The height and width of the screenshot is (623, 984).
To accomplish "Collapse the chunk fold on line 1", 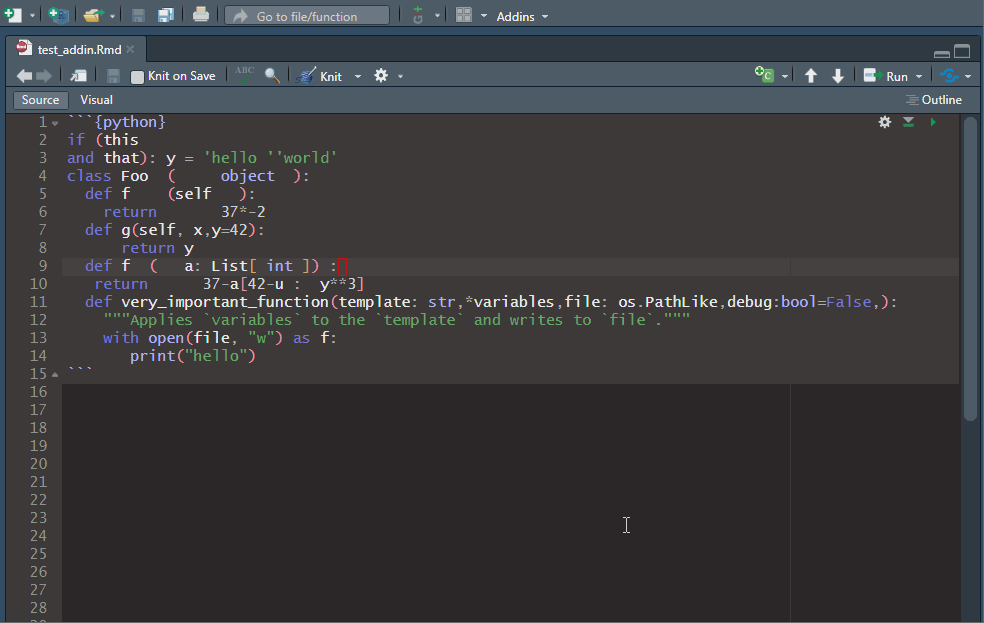I will (55, 123).
